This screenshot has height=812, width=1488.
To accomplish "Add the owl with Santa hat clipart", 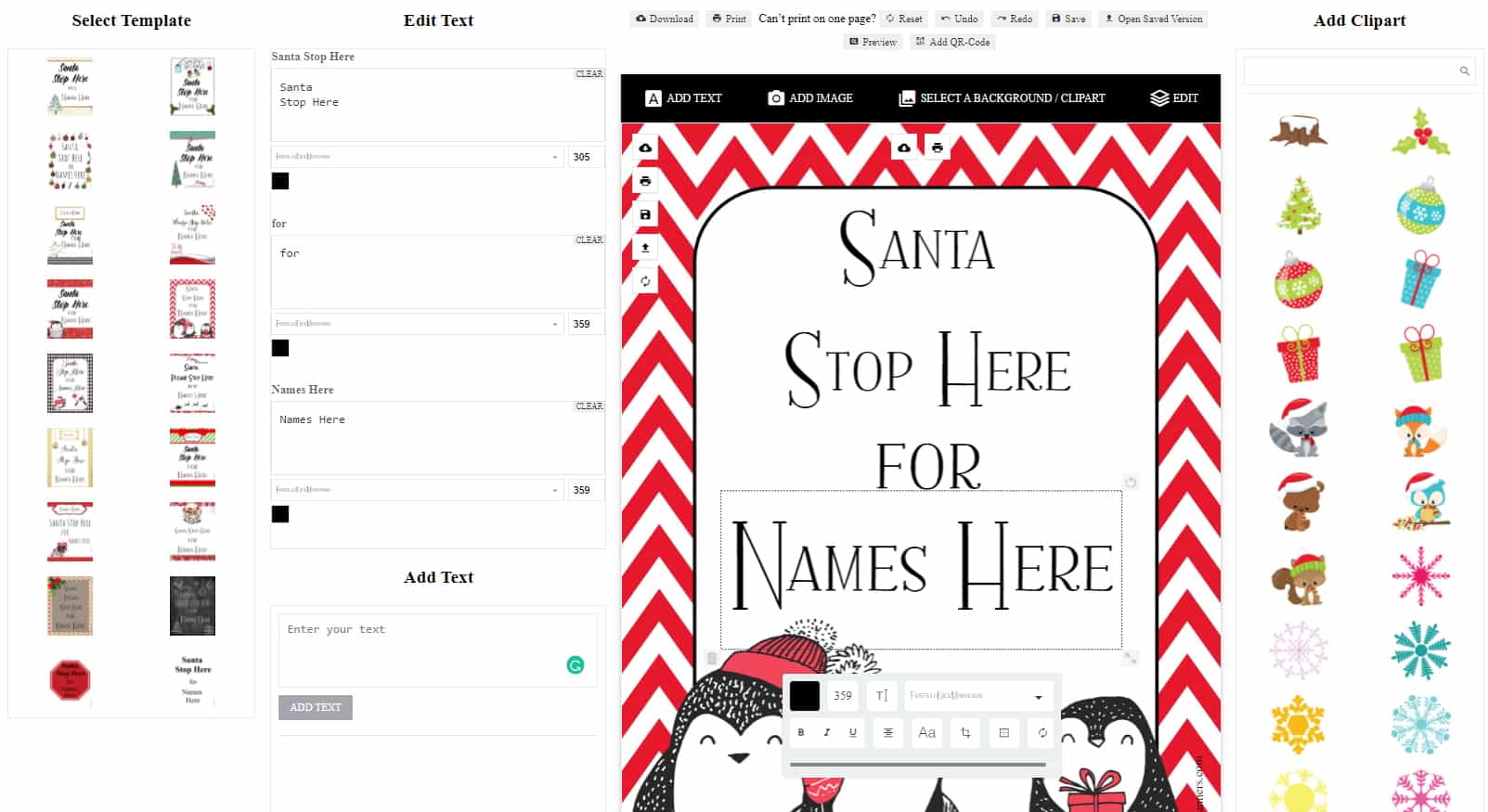I will 1420,501.
